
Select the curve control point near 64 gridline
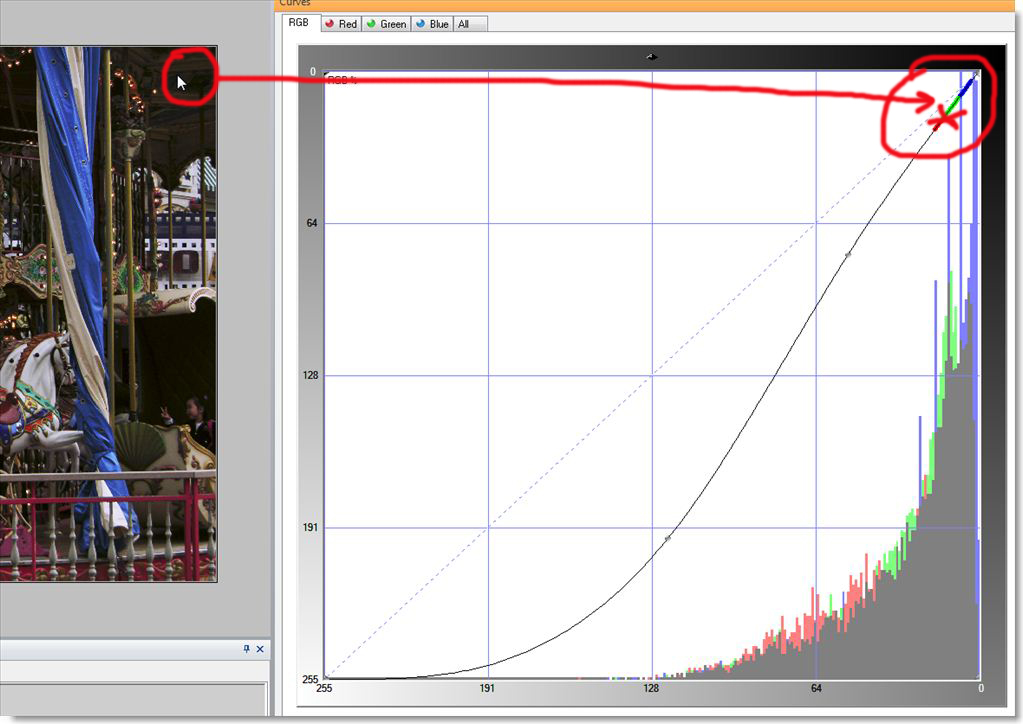click(847, 255)
